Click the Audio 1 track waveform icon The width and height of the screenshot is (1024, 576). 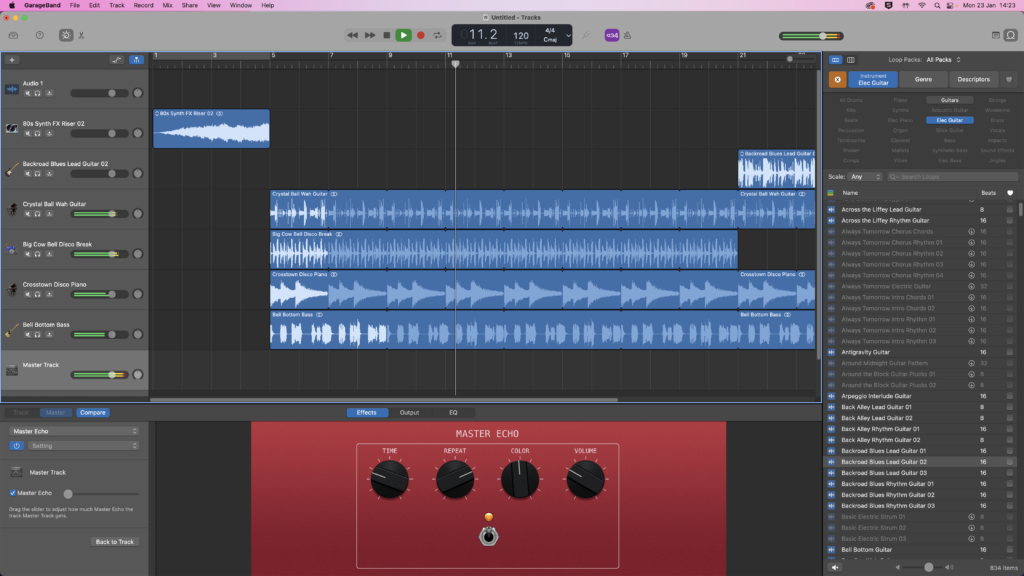pyautogui.click(x=12, y=89)
